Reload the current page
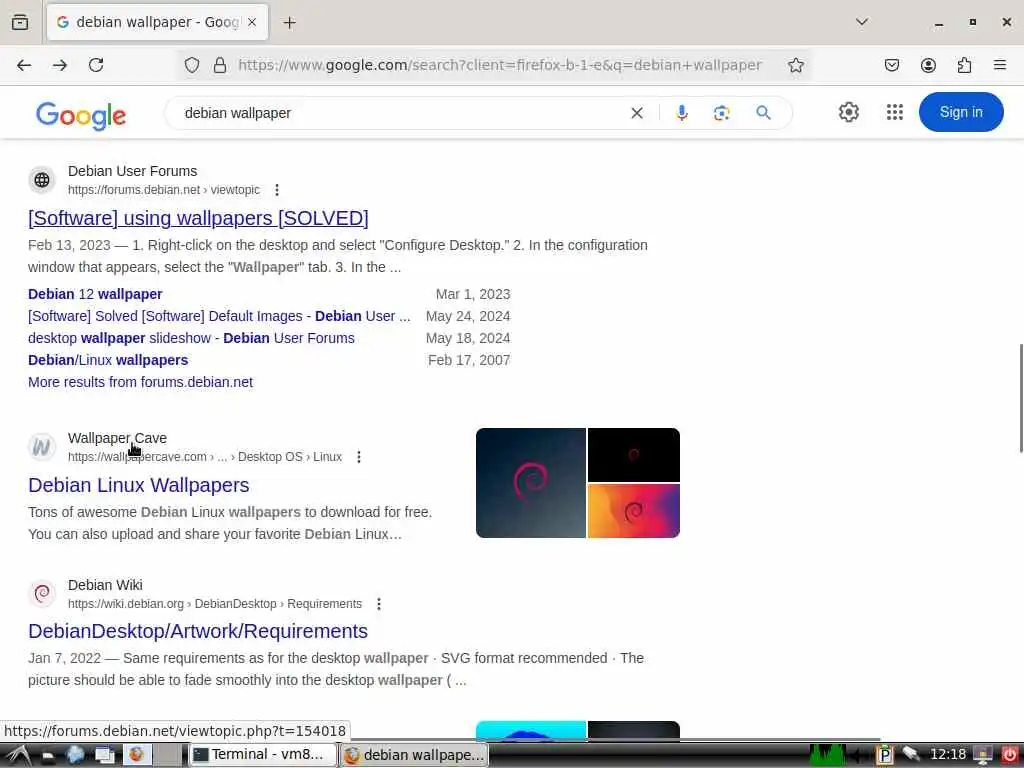This screenshot has height=768, width=1024. tap(96, 65)
